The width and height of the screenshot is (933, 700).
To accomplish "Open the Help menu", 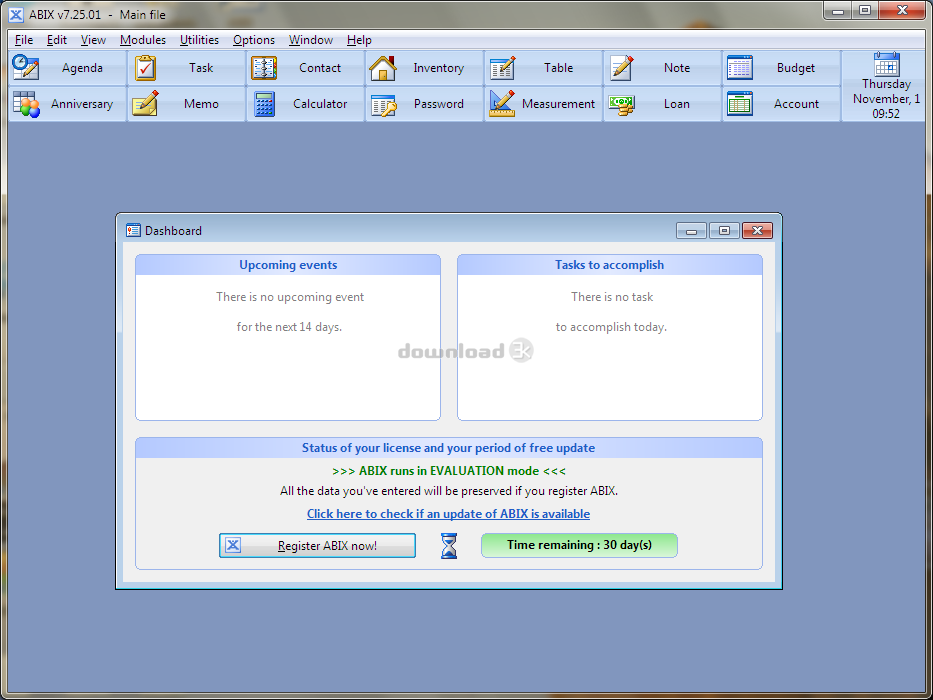I will pyautogui.click(x=359, y=40).
